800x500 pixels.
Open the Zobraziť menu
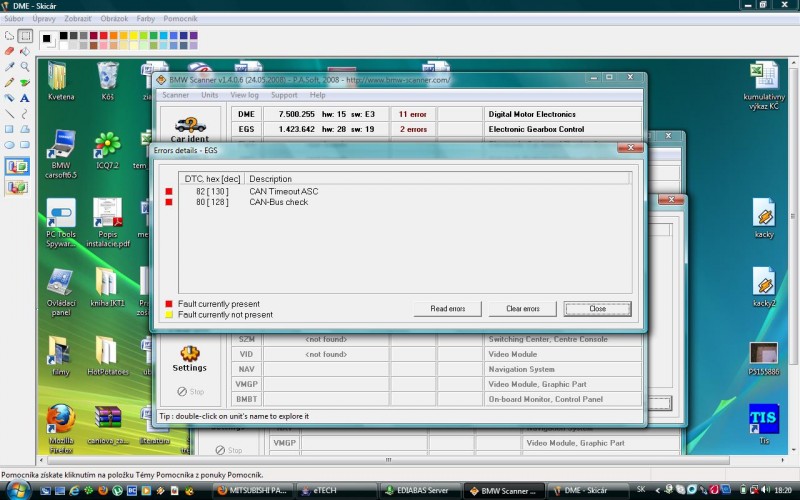(x=78, y=18)
